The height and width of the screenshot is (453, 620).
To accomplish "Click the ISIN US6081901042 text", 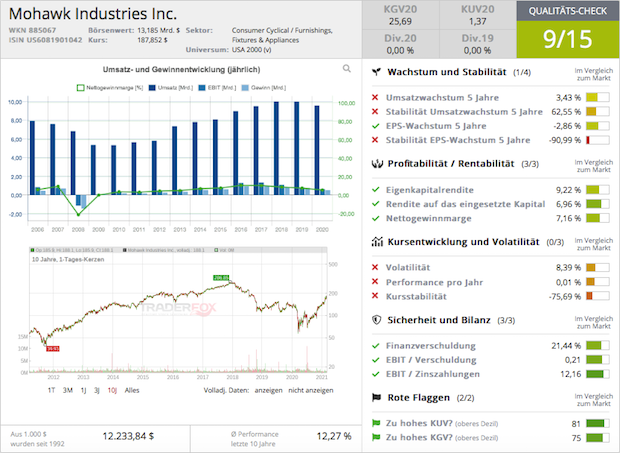I will tap(45, 40).
